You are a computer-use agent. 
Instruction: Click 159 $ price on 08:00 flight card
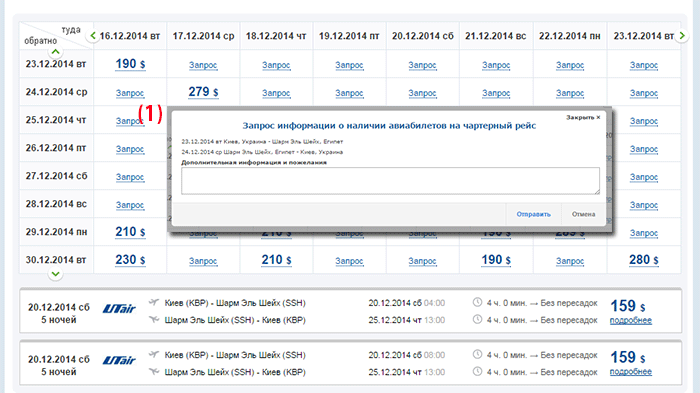[628, 358]
